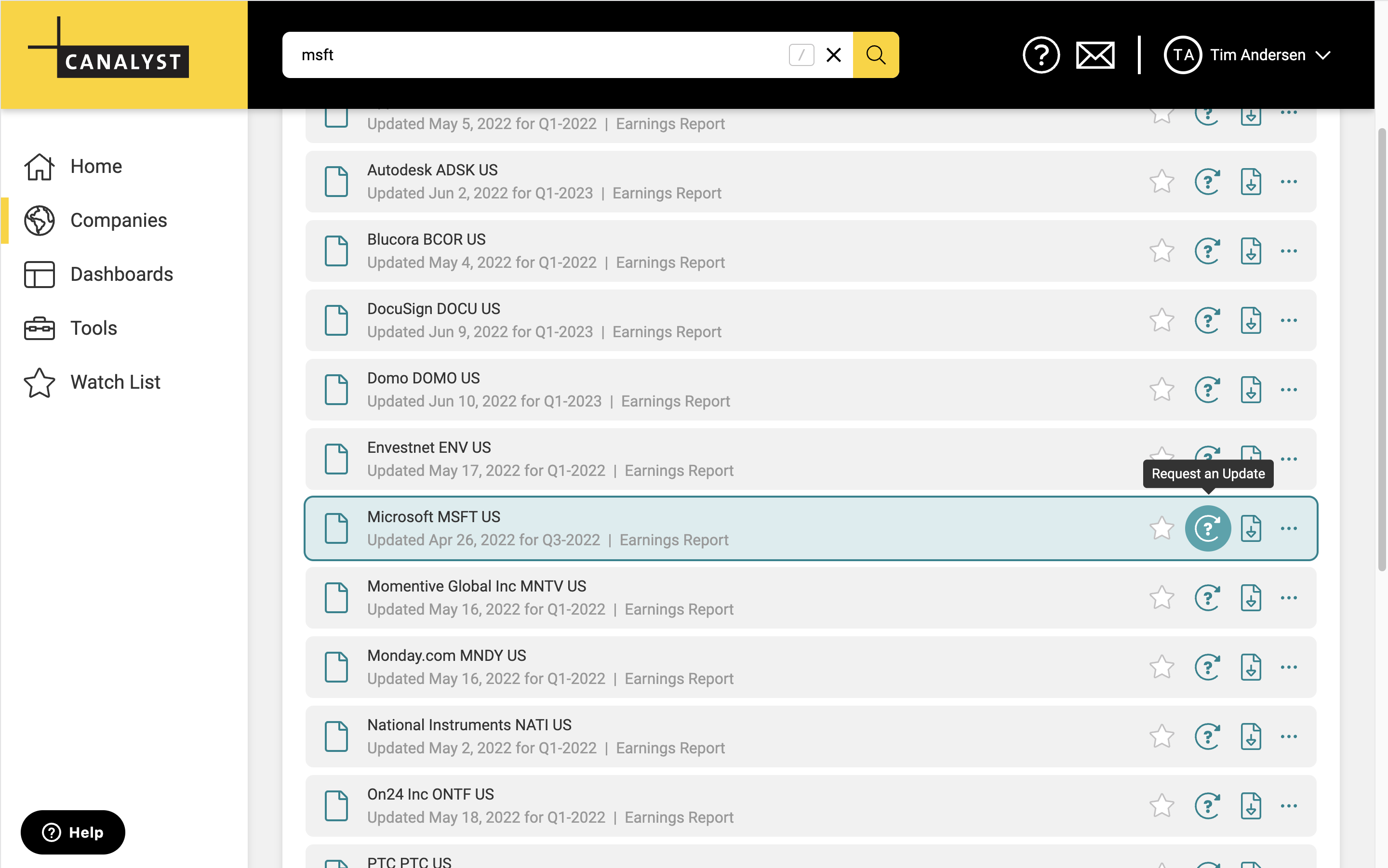This screenshot has height=868, width=1388.
Task: Toggle the watch list star for Domo DOMO US
Action: (x=1161, y=390)
